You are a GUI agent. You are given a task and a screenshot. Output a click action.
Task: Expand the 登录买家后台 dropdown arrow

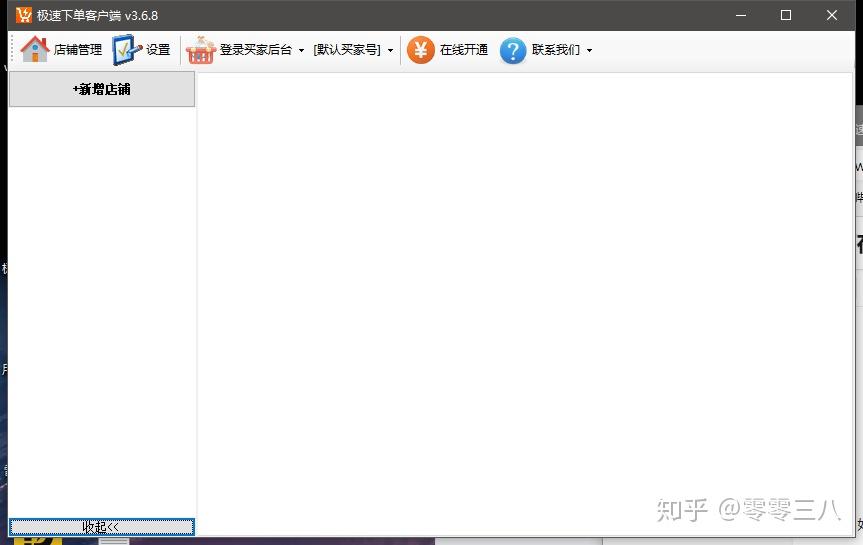(301, 51)
